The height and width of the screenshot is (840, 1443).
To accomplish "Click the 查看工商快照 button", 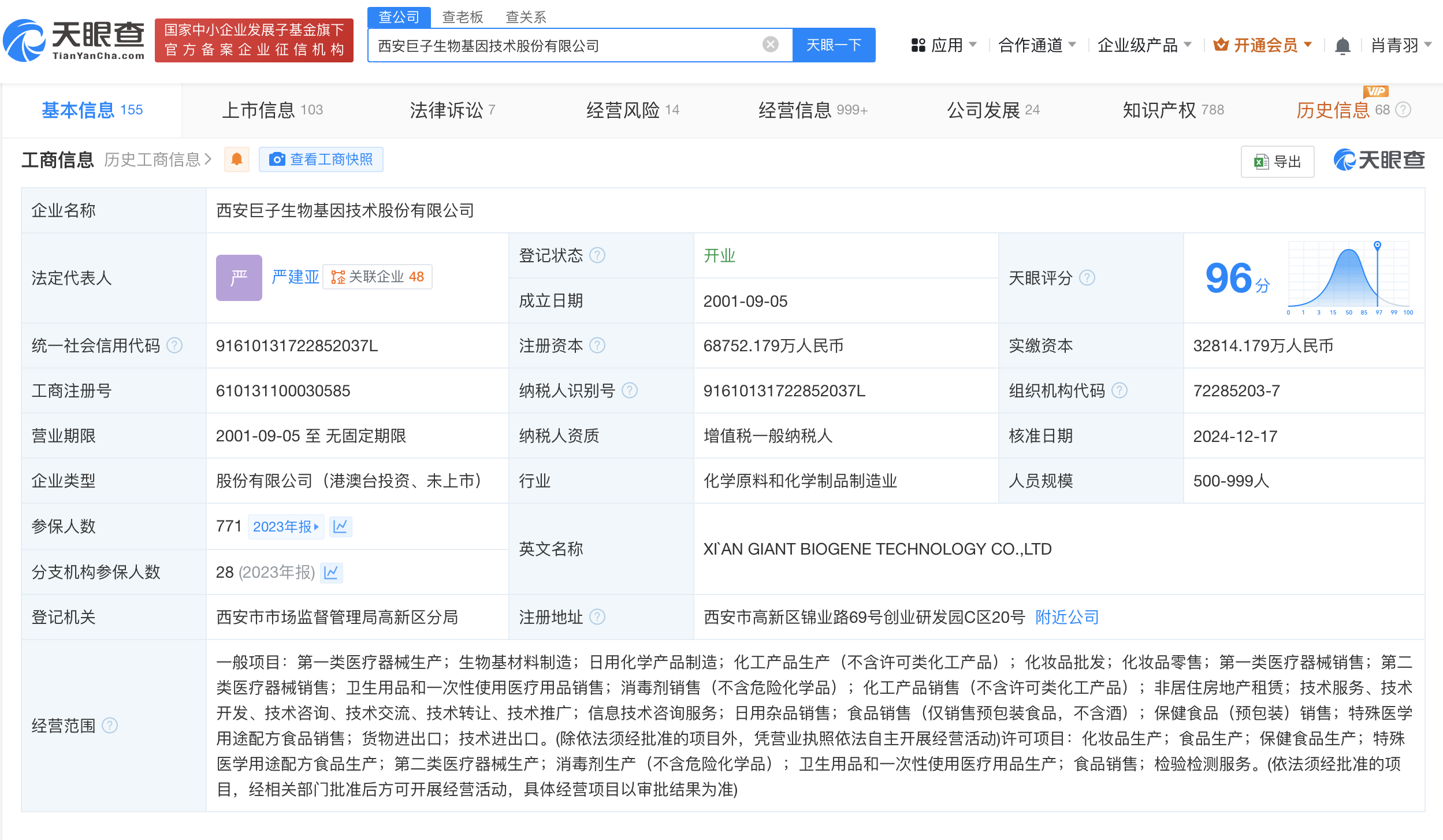I will pos(321,159).
